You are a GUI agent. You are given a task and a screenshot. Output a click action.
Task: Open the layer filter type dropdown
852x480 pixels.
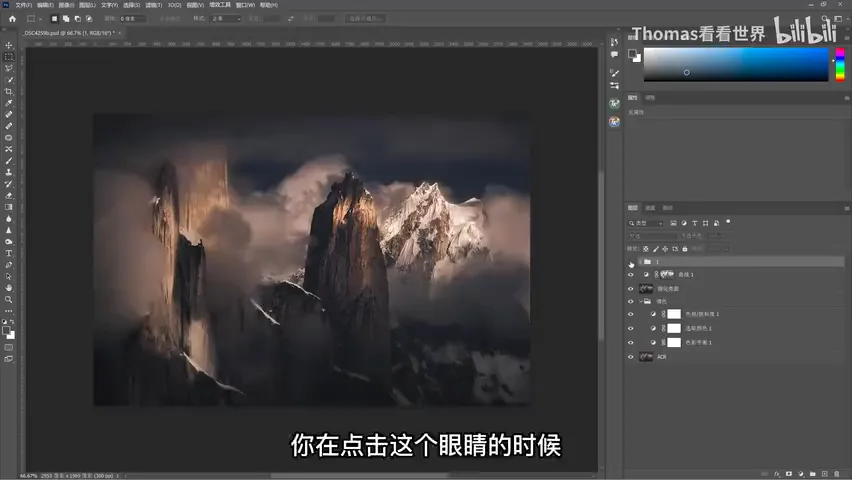(646, 223)
